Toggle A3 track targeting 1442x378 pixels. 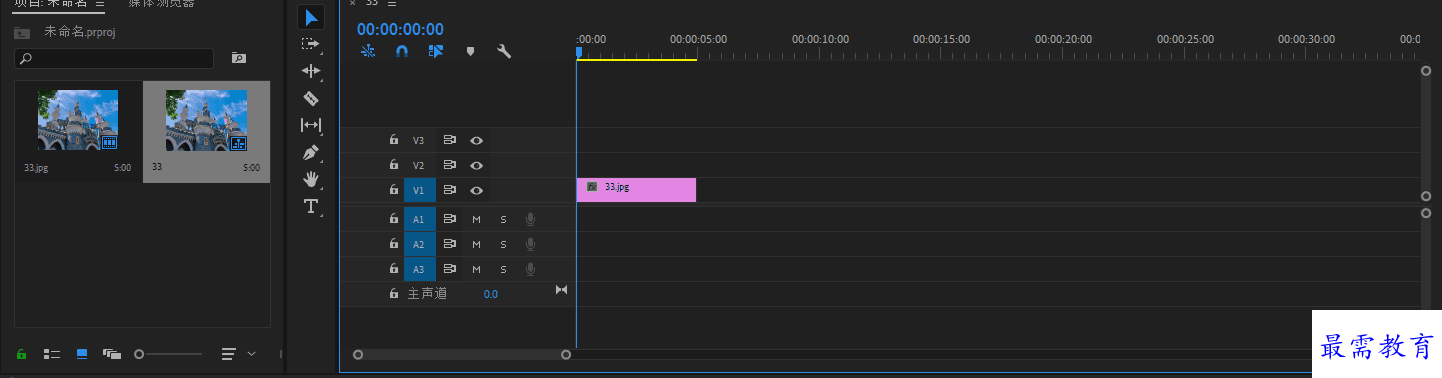coord(419,268)
